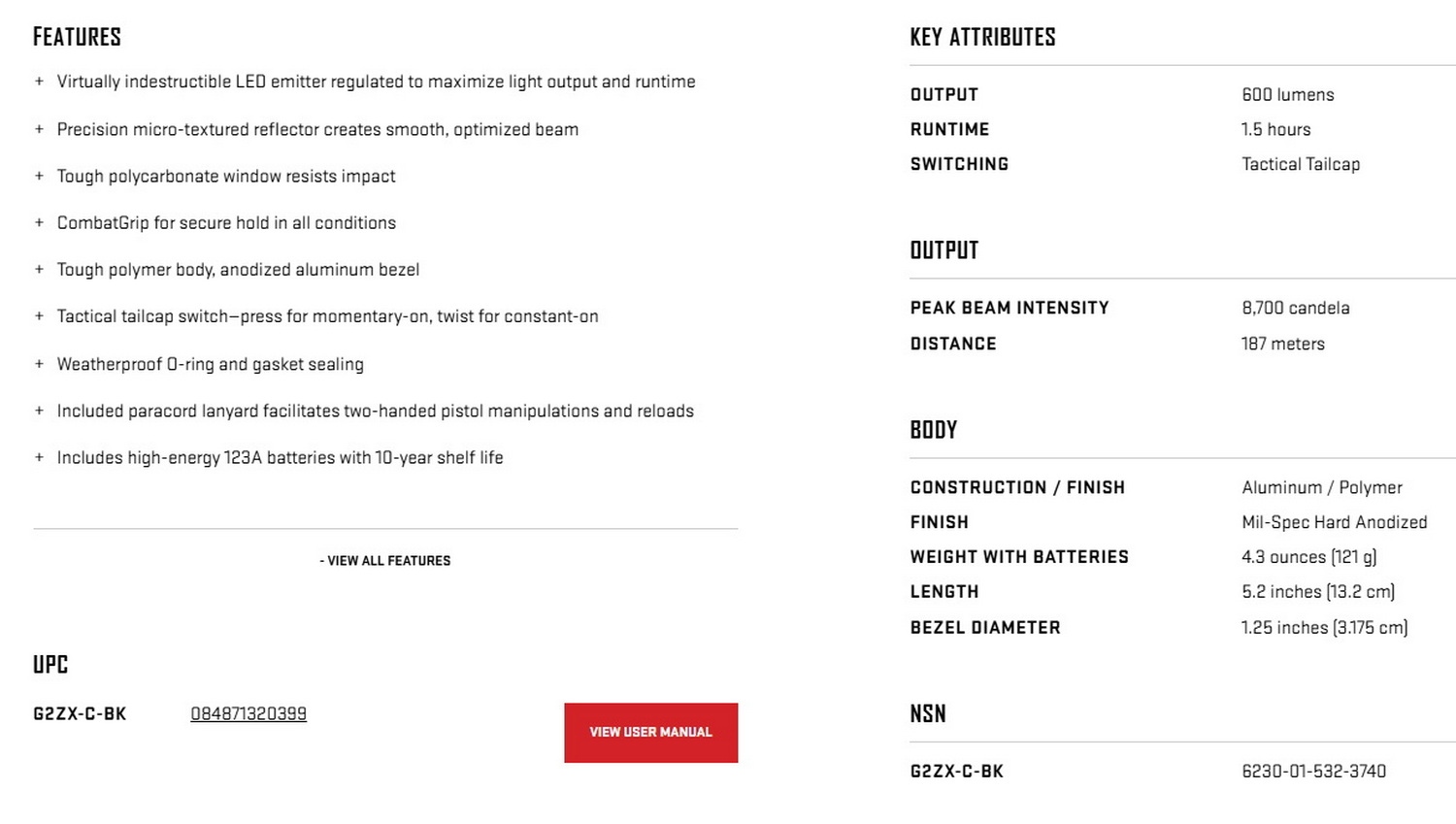
Task: Click the NSN number 6230-01-532-3740
Action: pos(1313,772)
